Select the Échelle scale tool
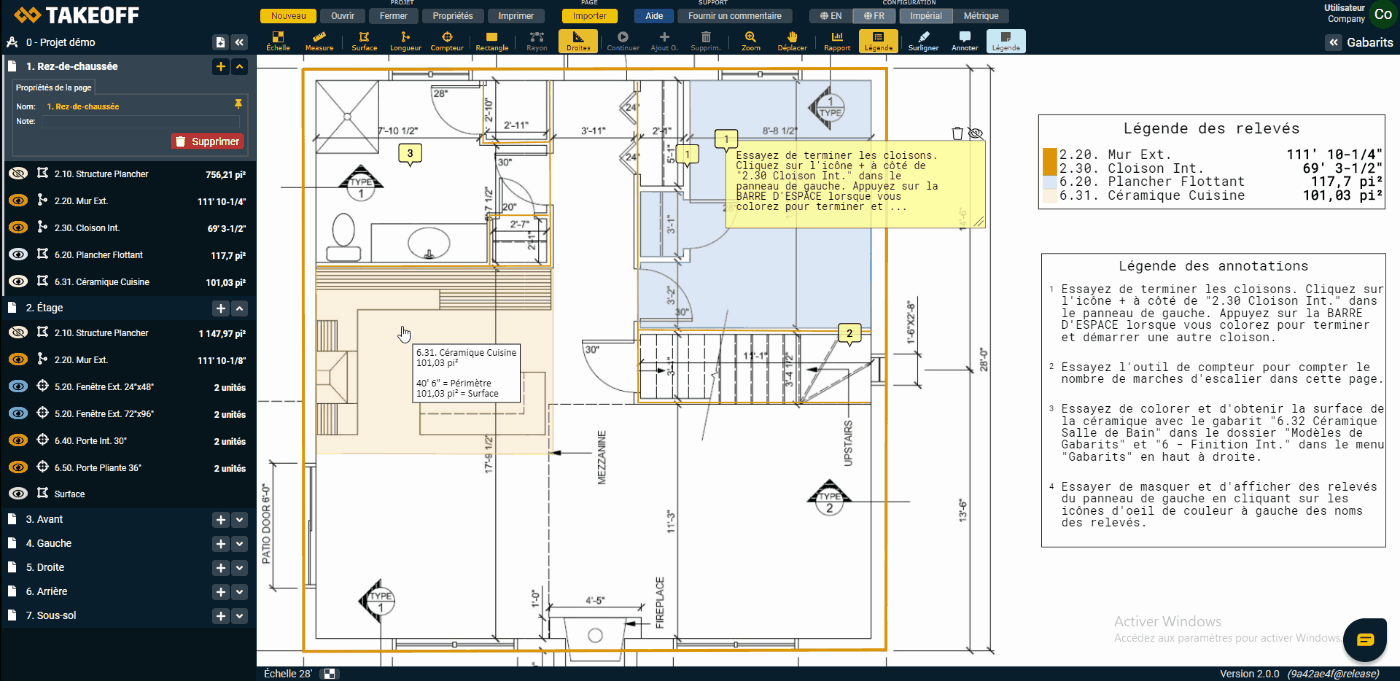1400x681 pixels. click(279, 41)
